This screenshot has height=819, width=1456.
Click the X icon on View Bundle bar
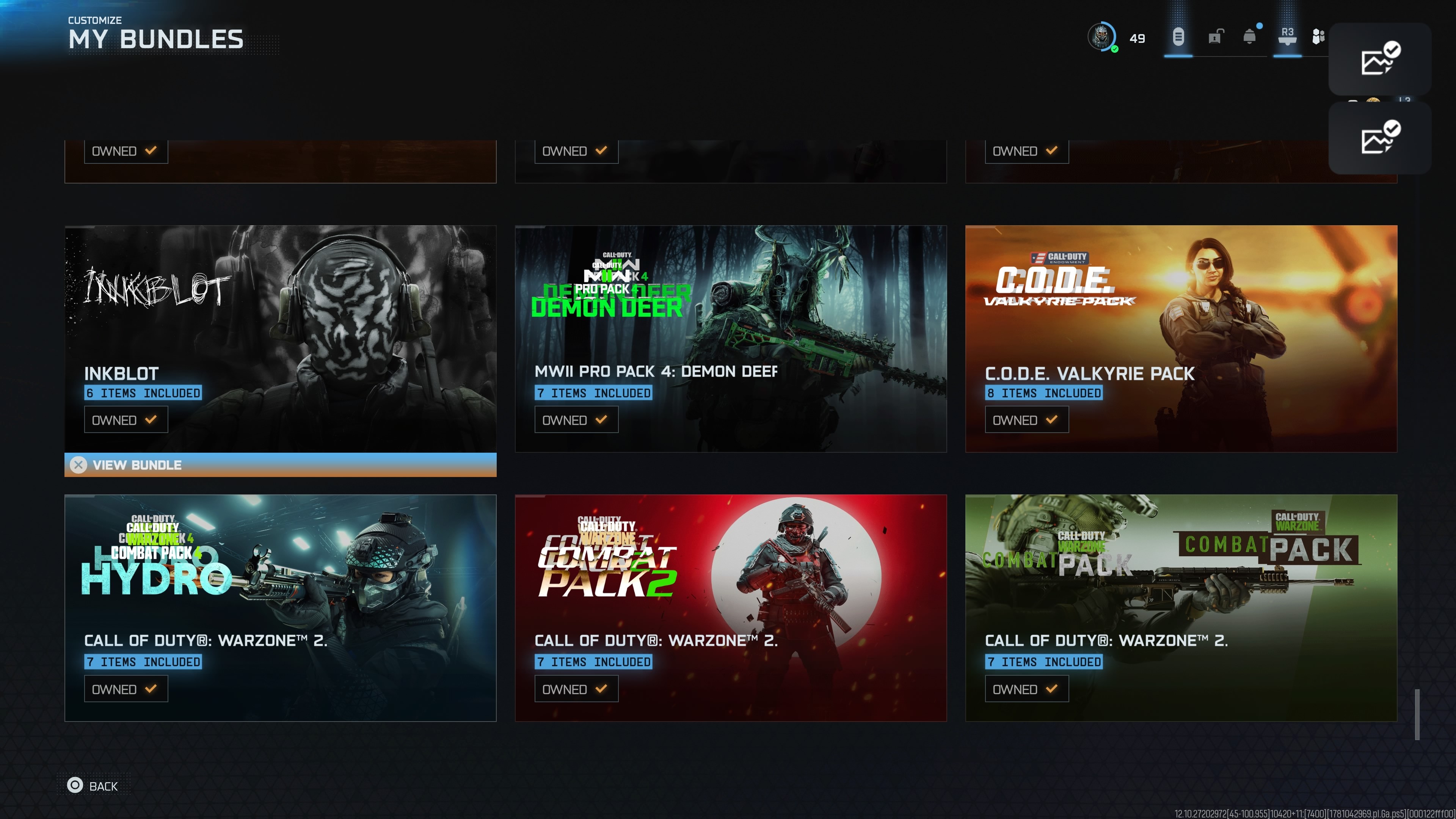[x=78, y=464]
